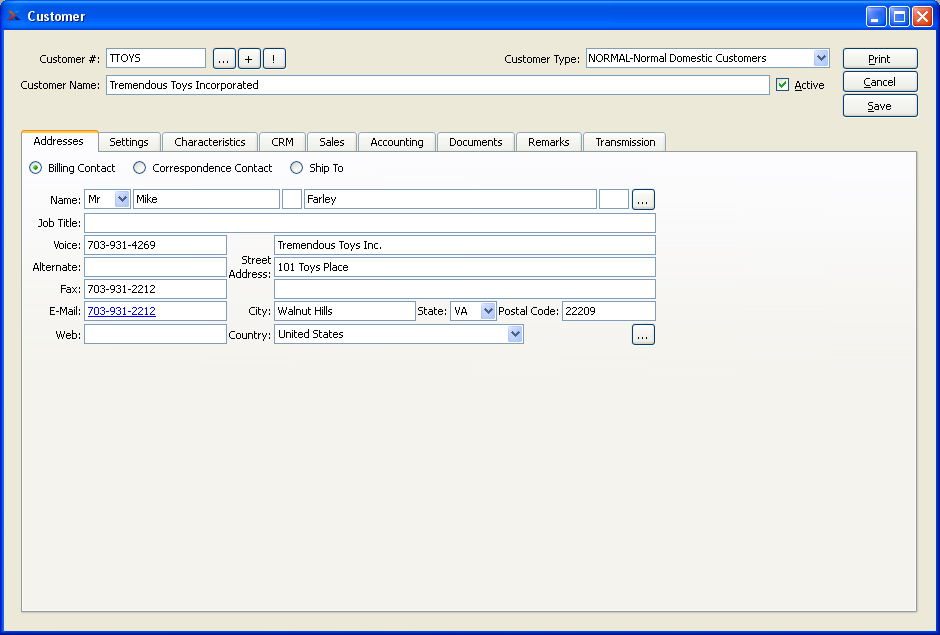Go to the Sales tab
The image size is (940, 635).
tap(332, 142)
